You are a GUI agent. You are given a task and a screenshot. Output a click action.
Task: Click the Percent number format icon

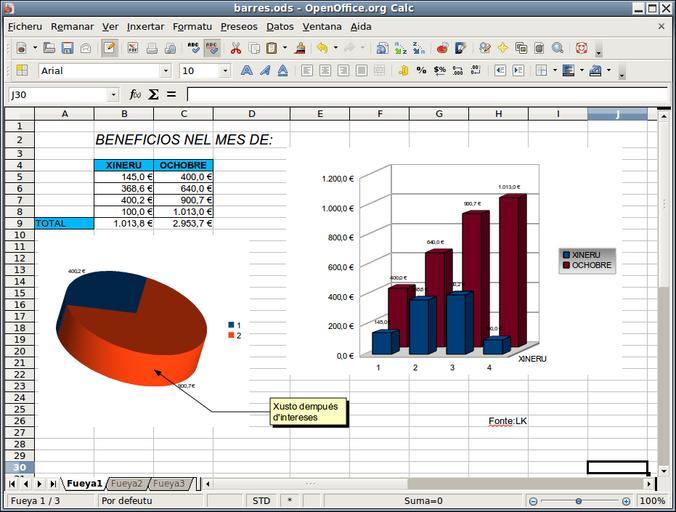click(421, 71)
